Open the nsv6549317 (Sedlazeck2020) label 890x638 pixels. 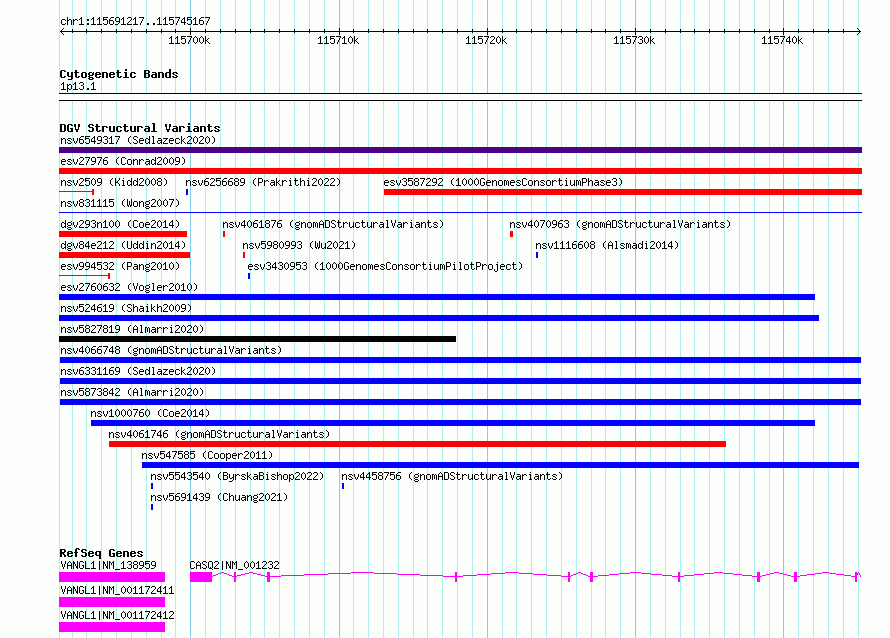[x=138, y=140]
